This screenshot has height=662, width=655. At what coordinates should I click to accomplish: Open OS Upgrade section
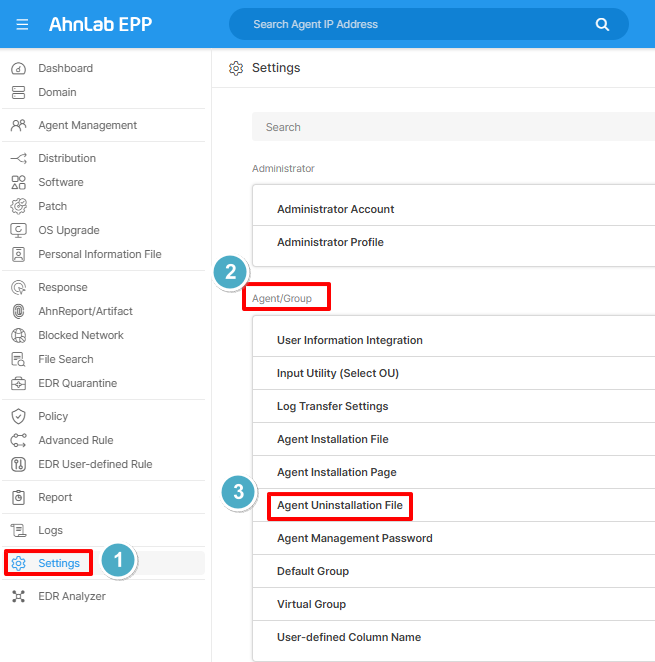pos(69,231)
